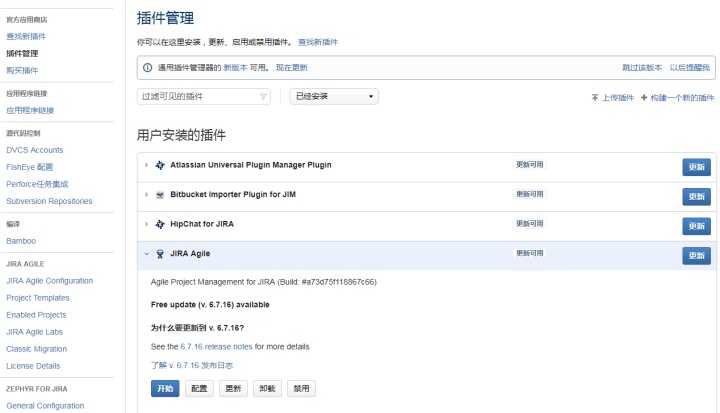Click the HipChat for JIRA plugin icon
720x413 pixels.
[x=160, y=224]
